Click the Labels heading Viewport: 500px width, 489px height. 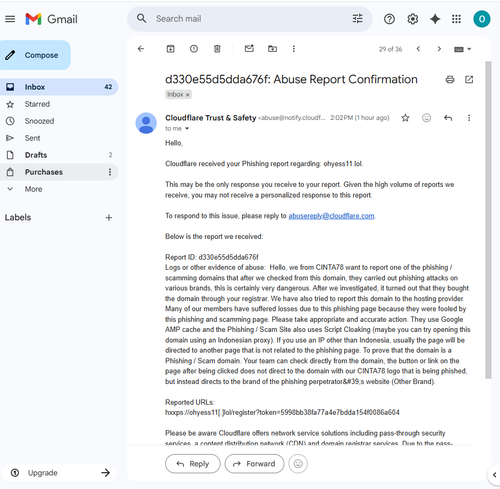click(18, 218)
